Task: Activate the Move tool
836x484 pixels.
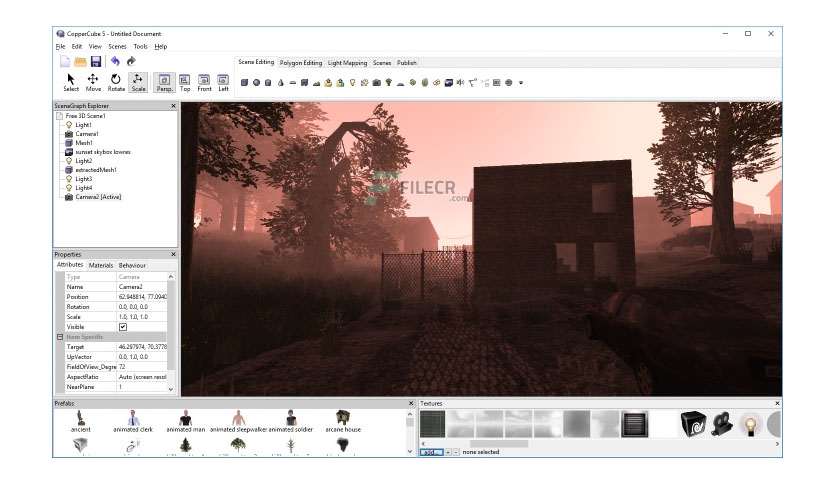Action: click(93, 83)
